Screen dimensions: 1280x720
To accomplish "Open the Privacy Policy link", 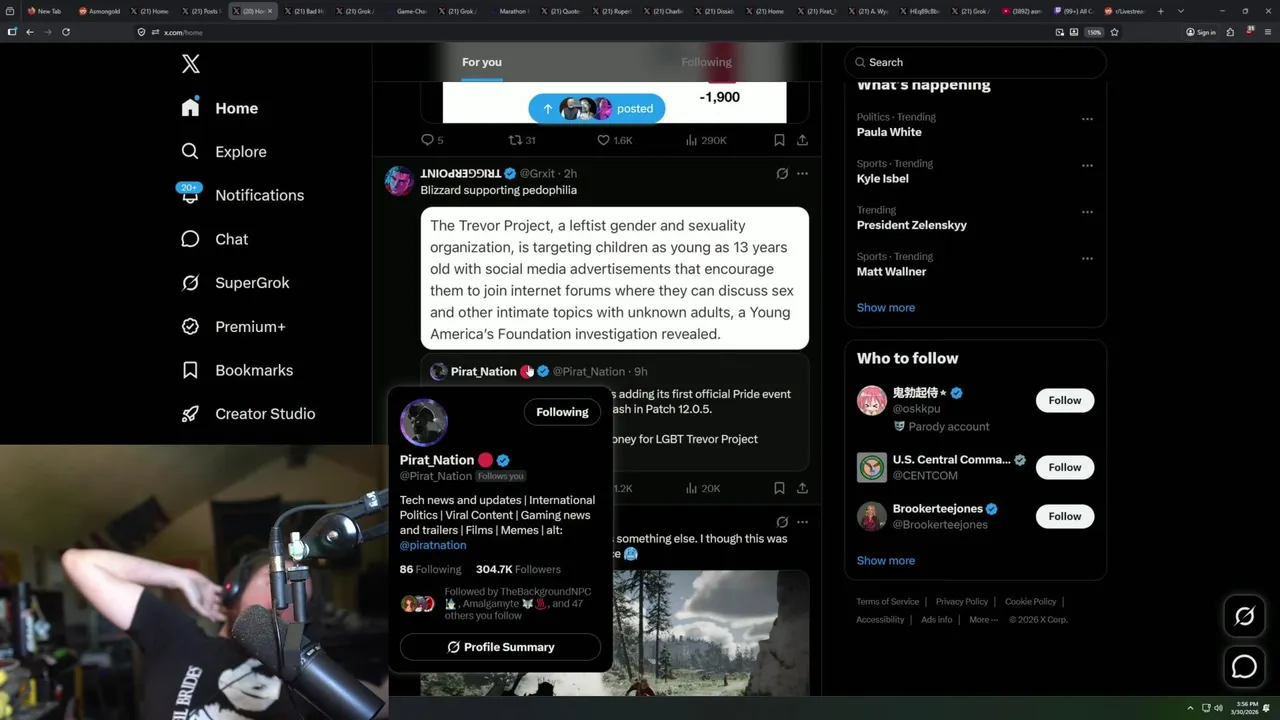I will point(962,602).
